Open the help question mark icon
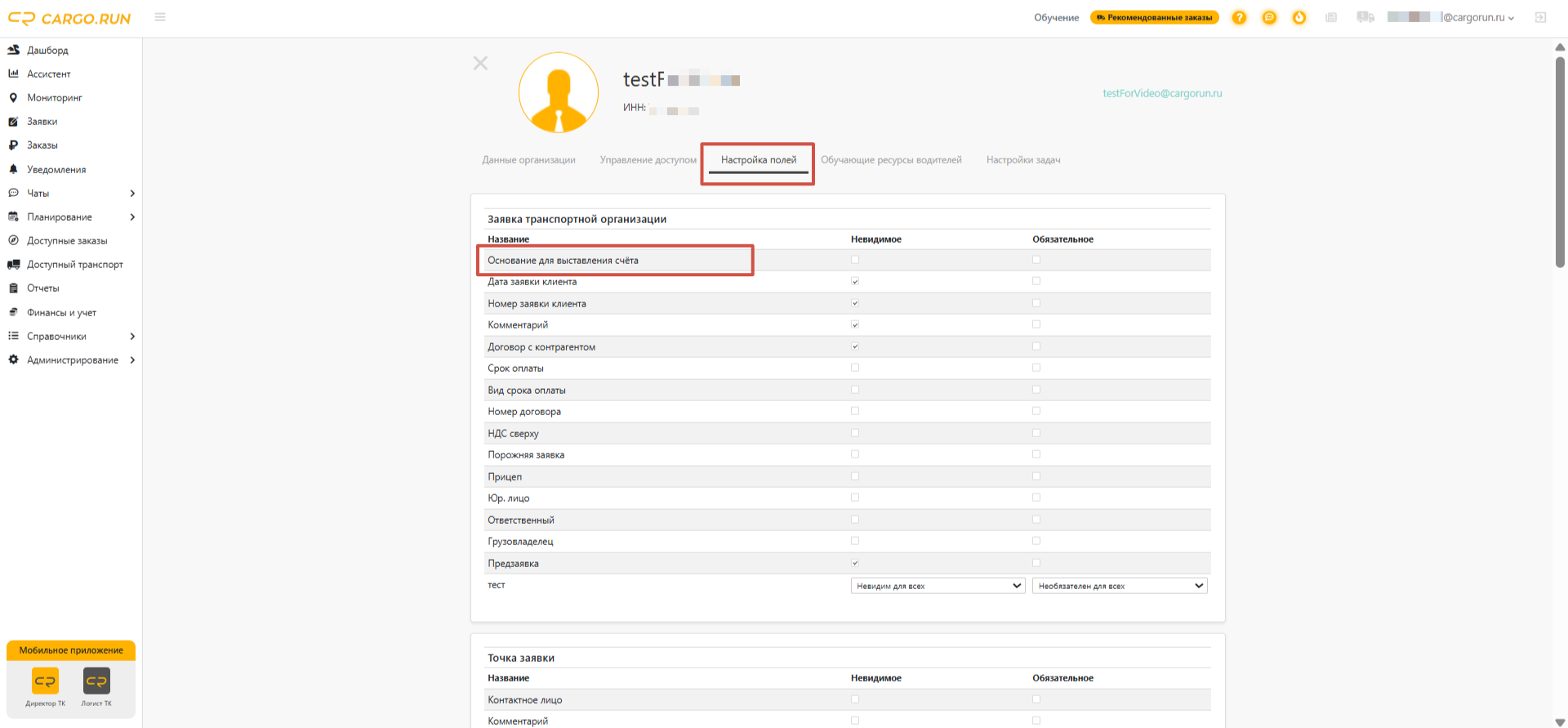 point(1239,17)
